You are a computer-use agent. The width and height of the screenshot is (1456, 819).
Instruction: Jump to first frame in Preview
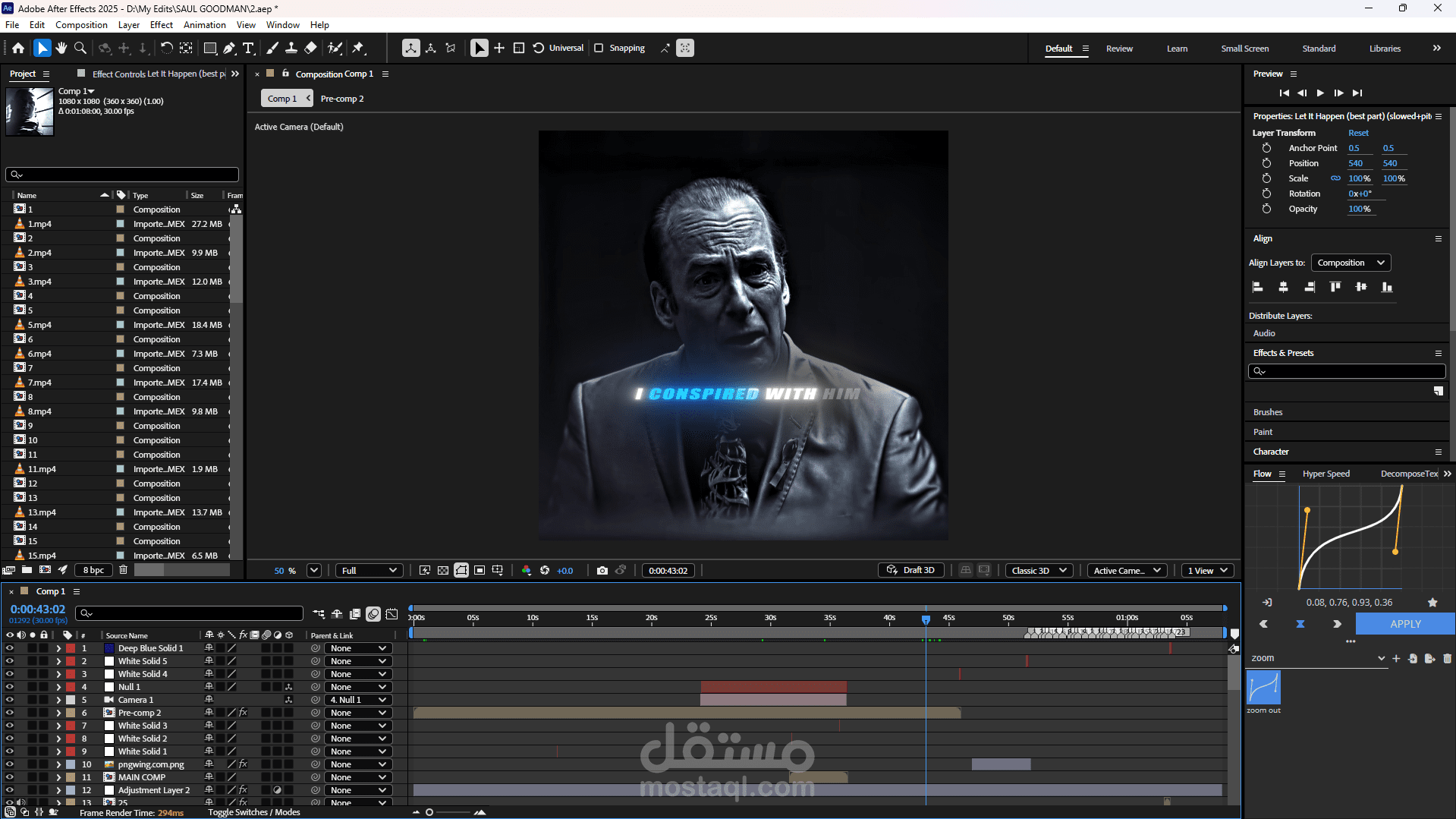tap(1284, 93)
